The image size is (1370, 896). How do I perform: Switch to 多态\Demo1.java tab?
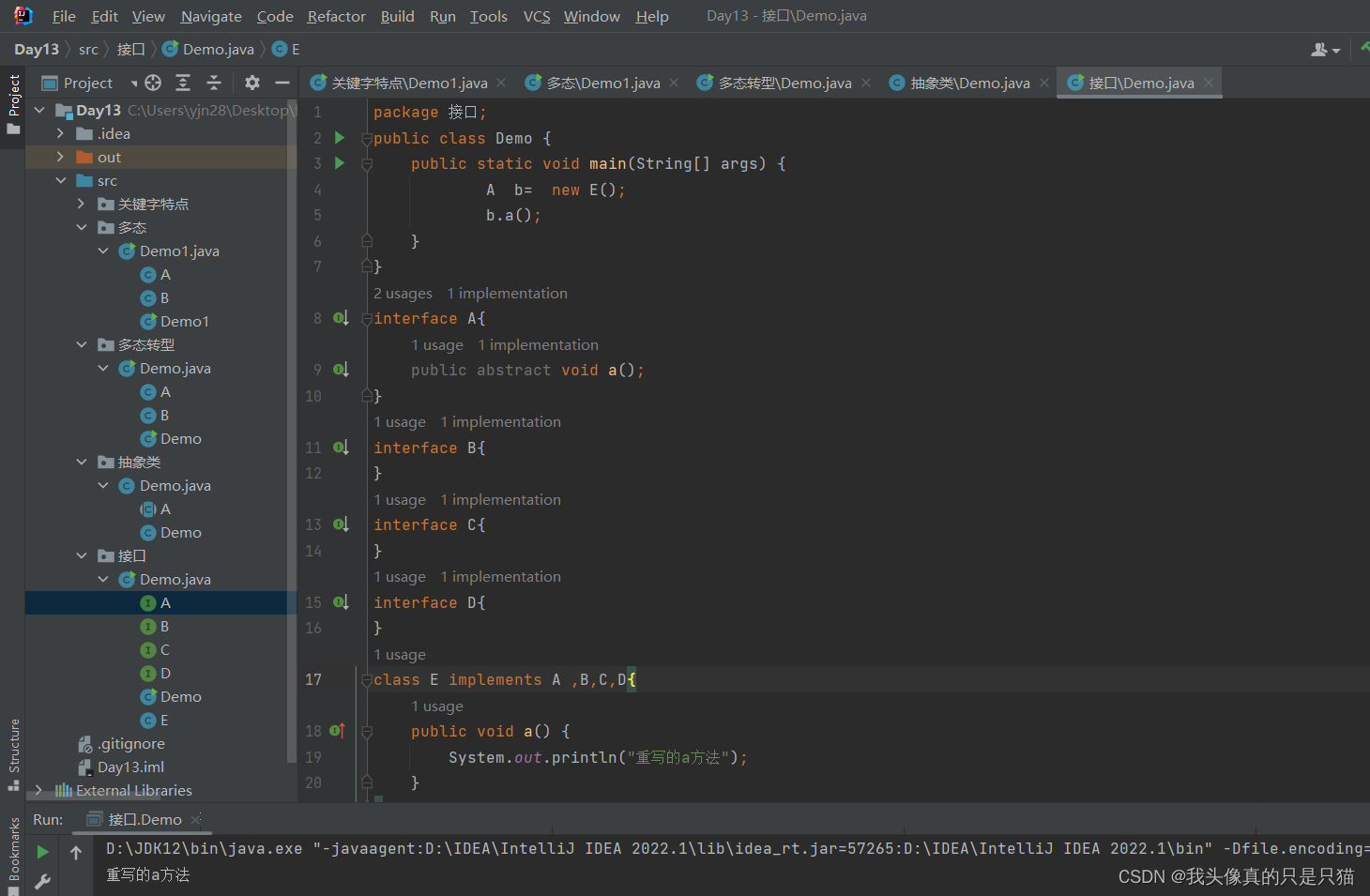click(x=602, y=83)
